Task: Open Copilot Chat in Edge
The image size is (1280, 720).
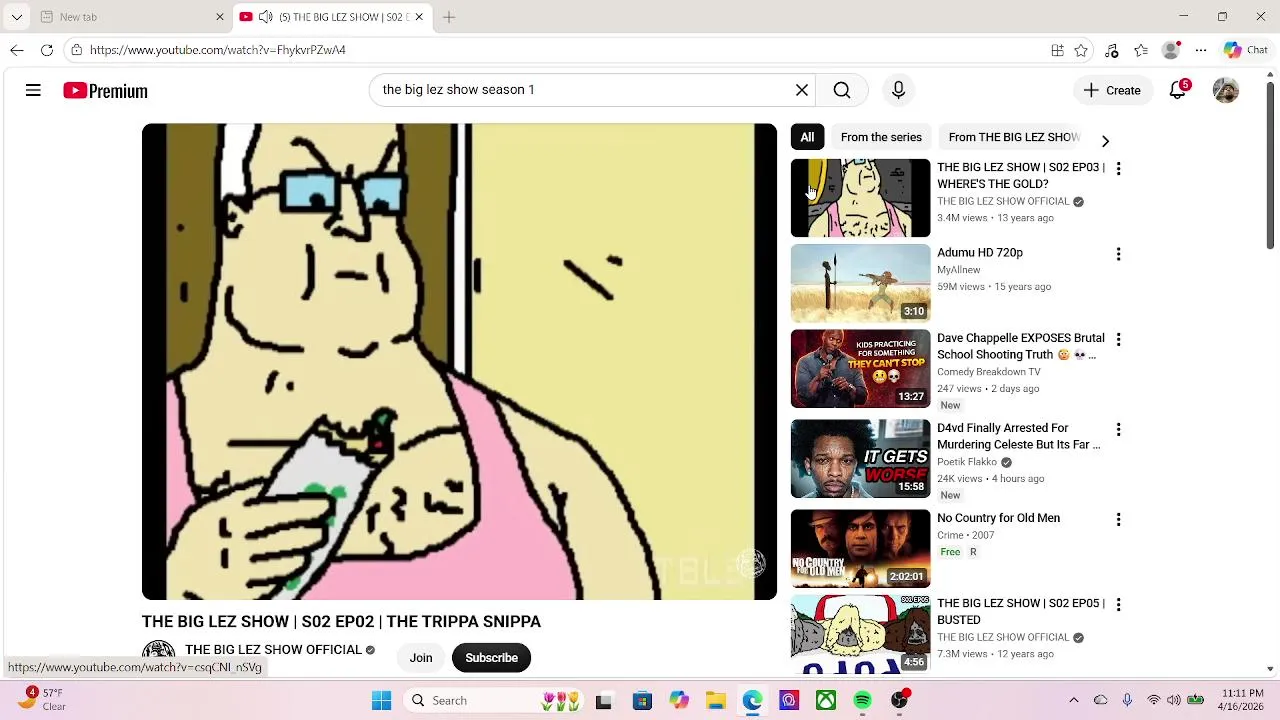Action: pyautogui.click(x=1246, y=50)
